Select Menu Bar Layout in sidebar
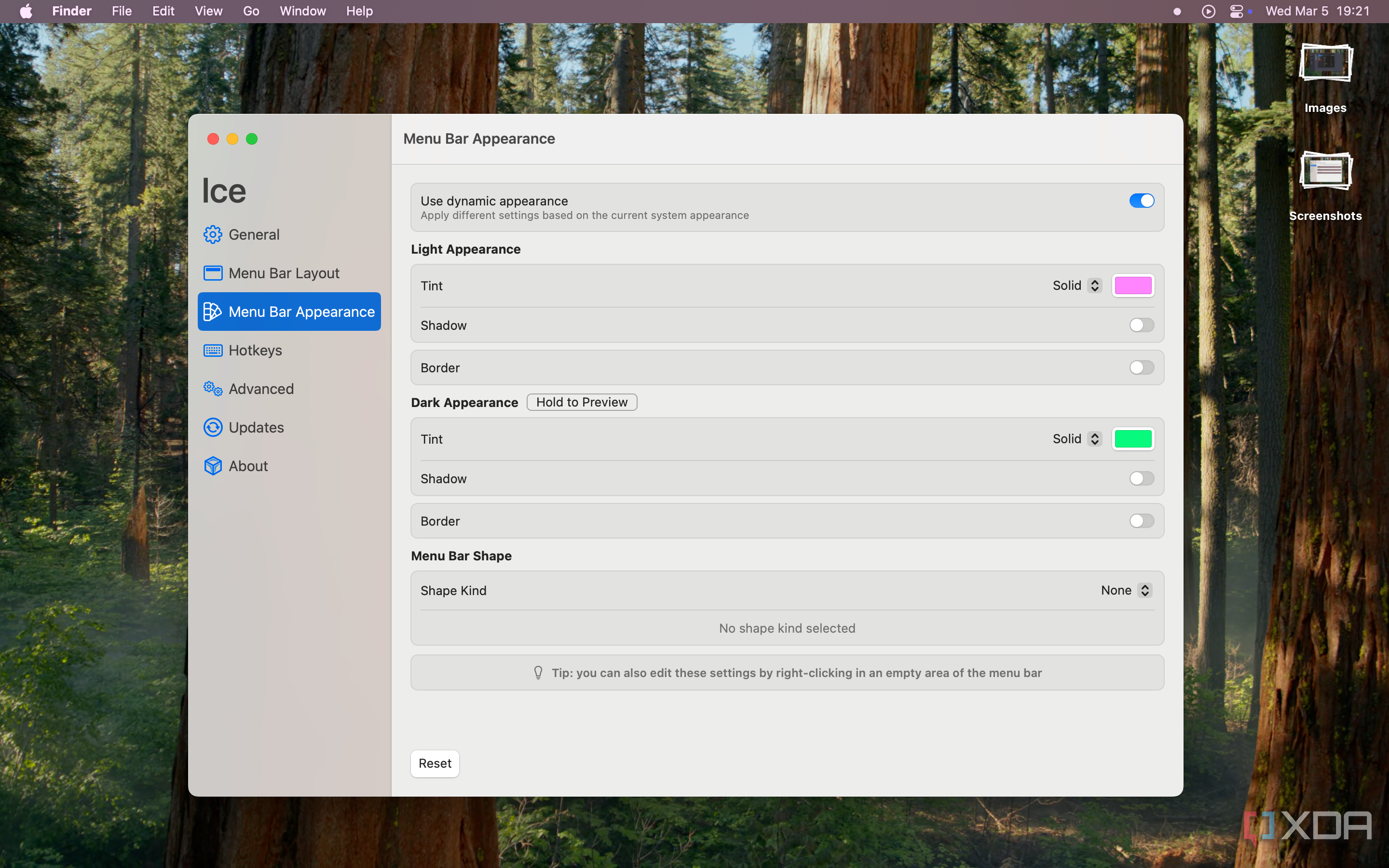This screenshot has height=868, width=1389. click(x=289, y=273)
